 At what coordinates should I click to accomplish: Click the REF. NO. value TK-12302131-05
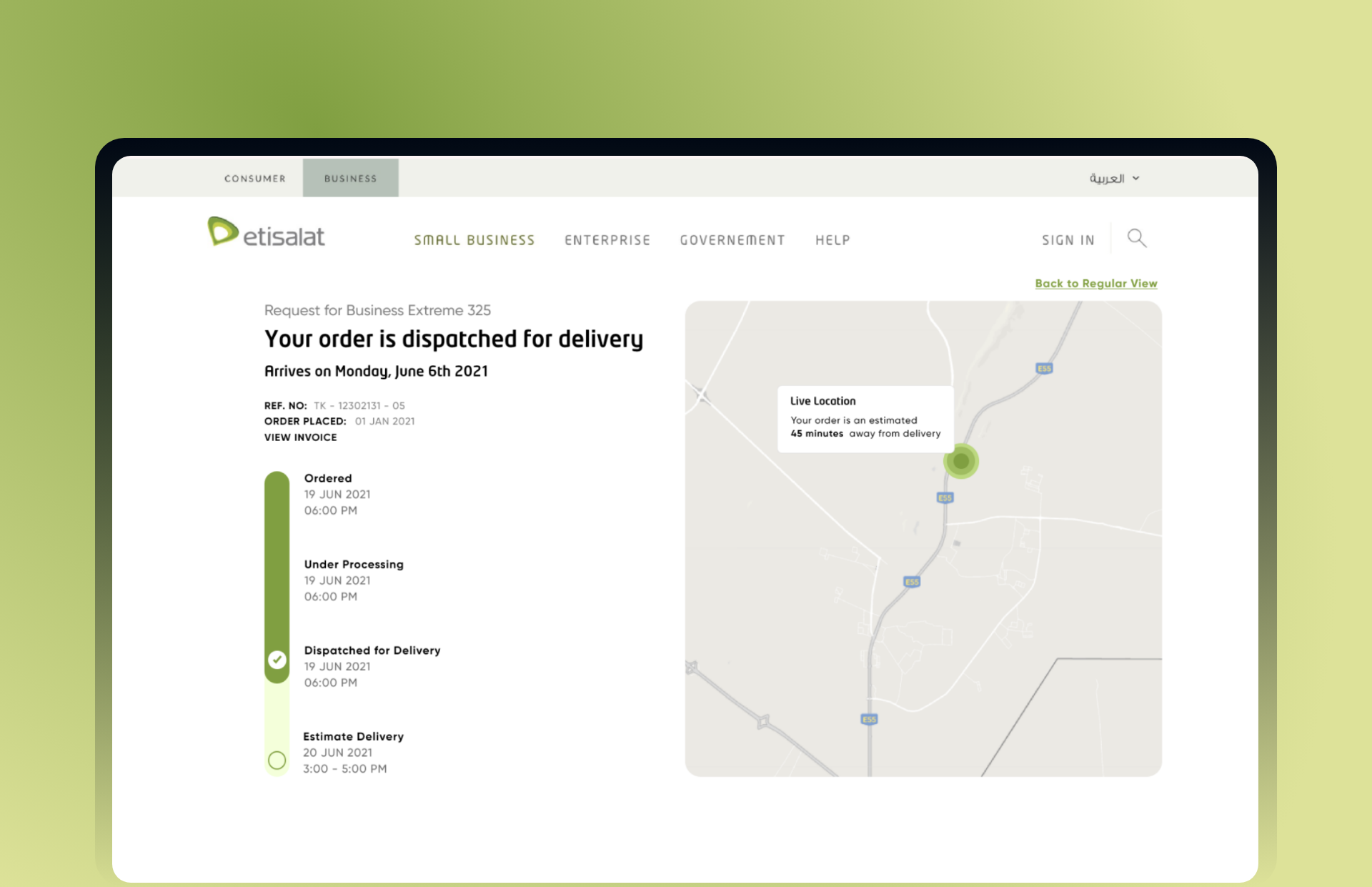[359, 405]
